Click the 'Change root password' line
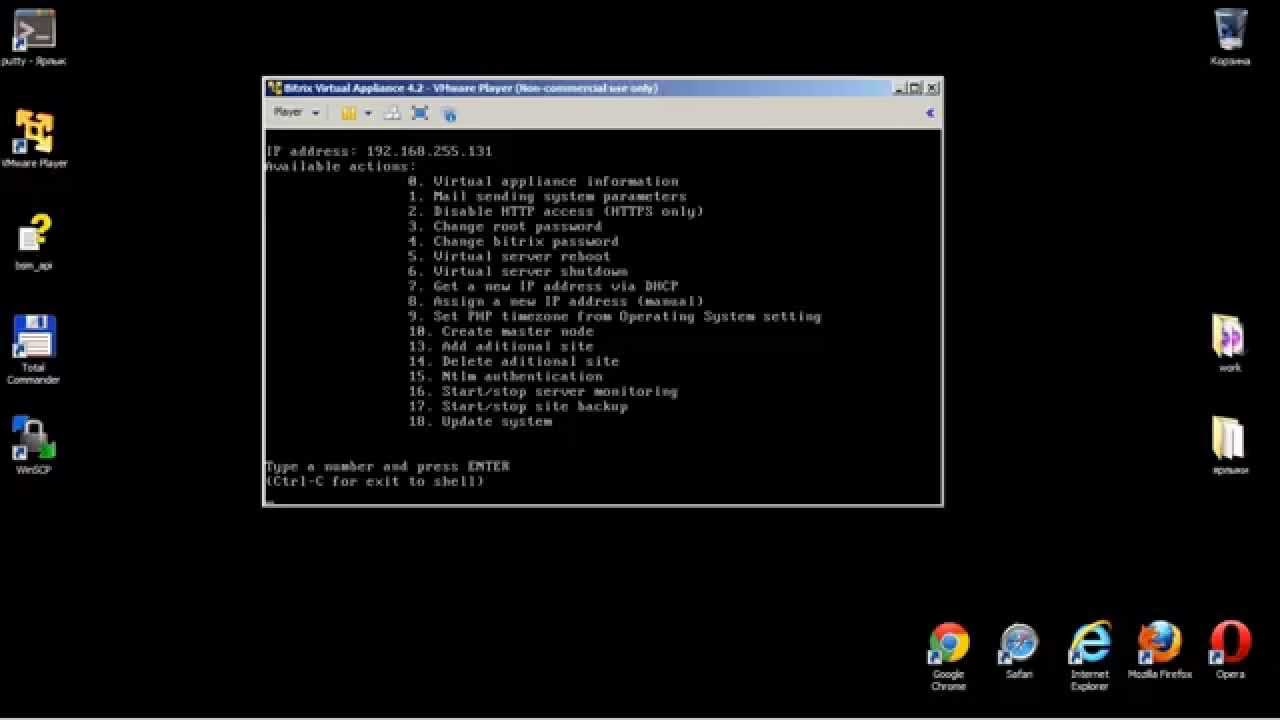This screenshot has width=1280, height=720. coord(505,226)
